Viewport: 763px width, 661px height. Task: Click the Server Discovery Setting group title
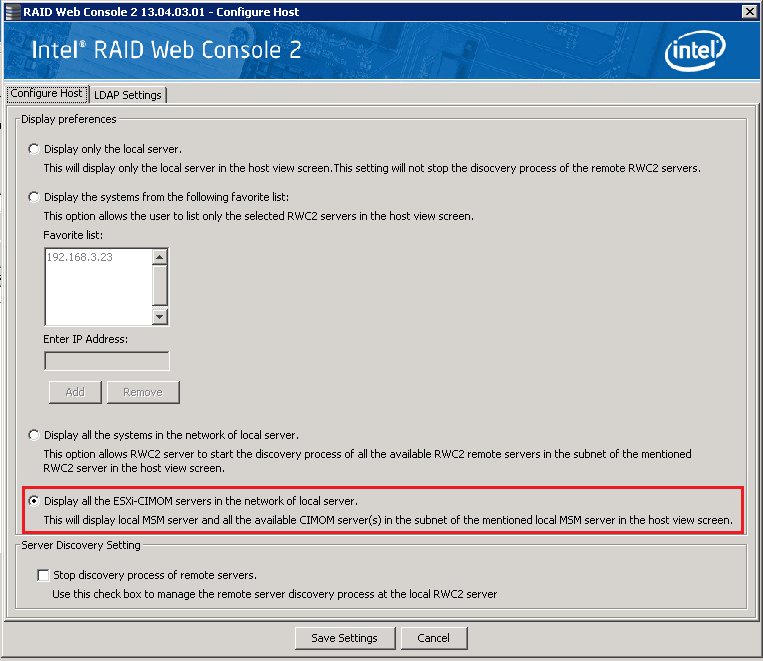coord(81,545)
